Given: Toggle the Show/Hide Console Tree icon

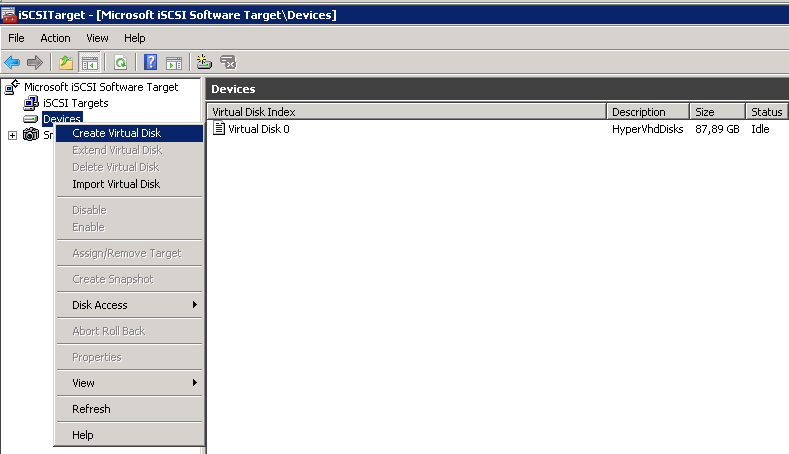Looking at the screenshot, I should pos(89,62).
